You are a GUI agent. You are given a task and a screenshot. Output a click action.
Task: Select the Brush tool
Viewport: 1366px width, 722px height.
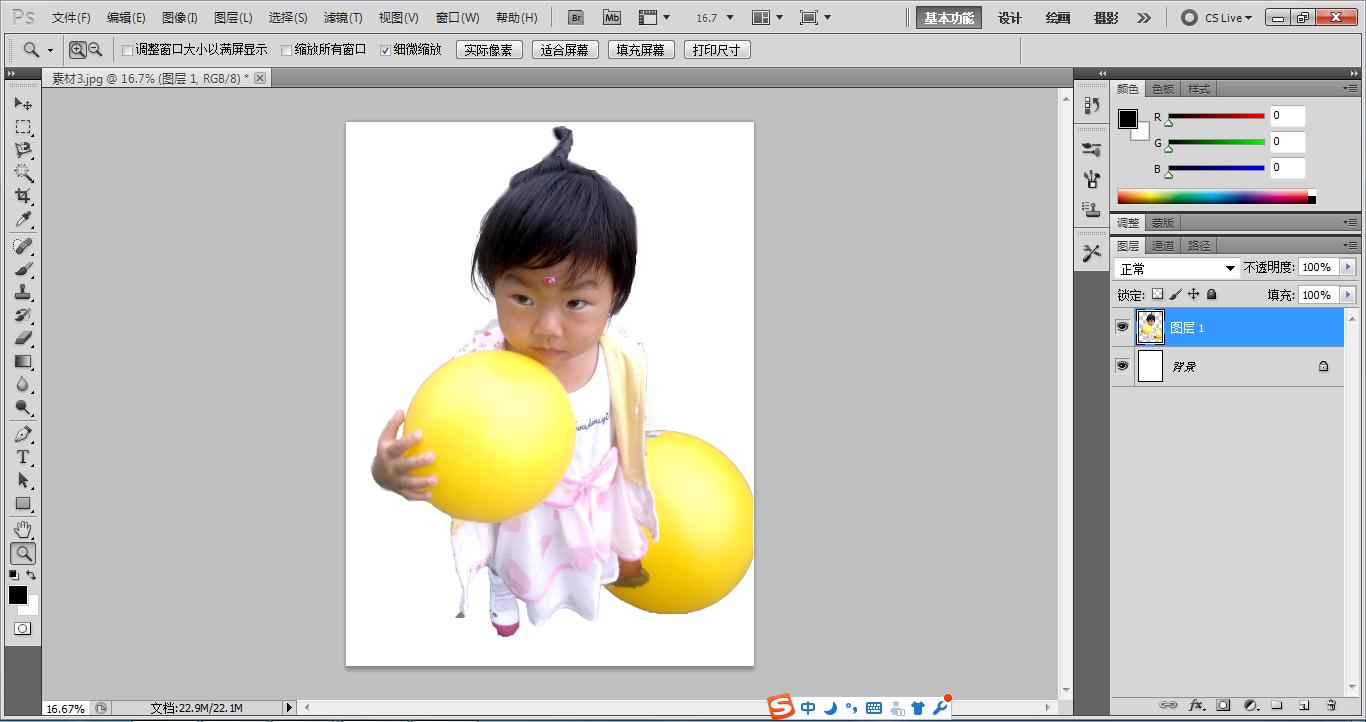tap(22, 270)
